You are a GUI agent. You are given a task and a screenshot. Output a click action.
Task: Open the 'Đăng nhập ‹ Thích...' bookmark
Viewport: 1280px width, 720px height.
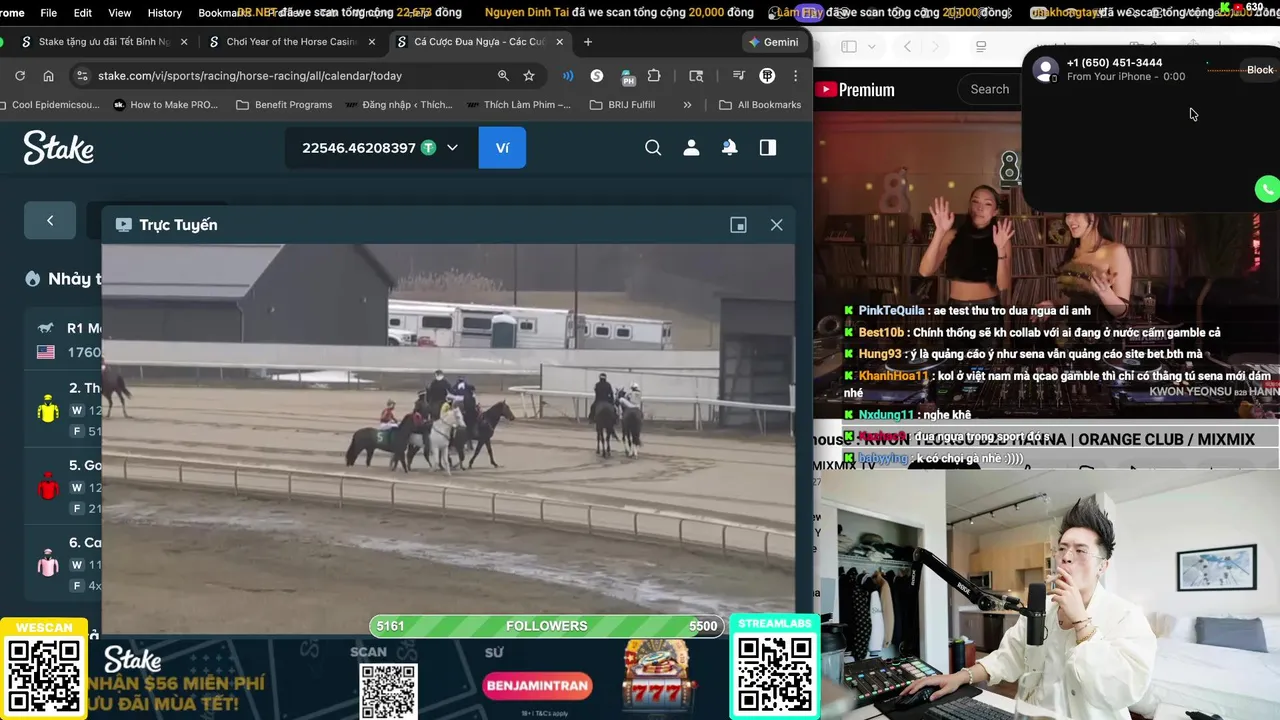click(398, 105)
